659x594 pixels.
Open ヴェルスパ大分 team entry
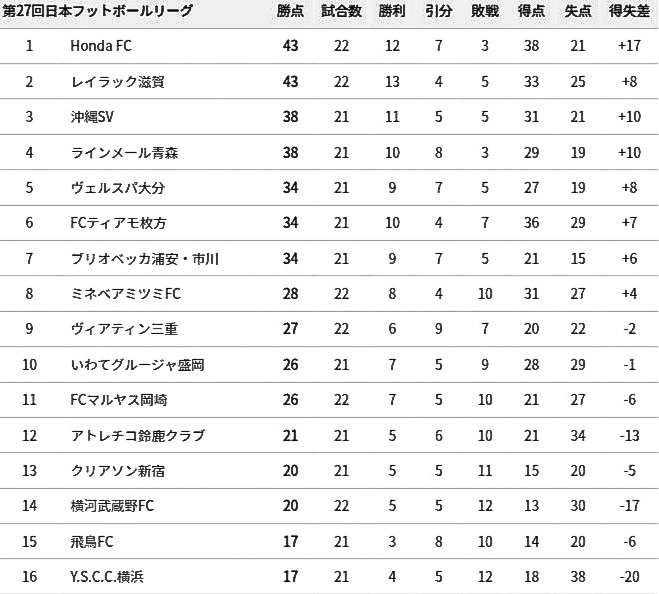[117, 188]
